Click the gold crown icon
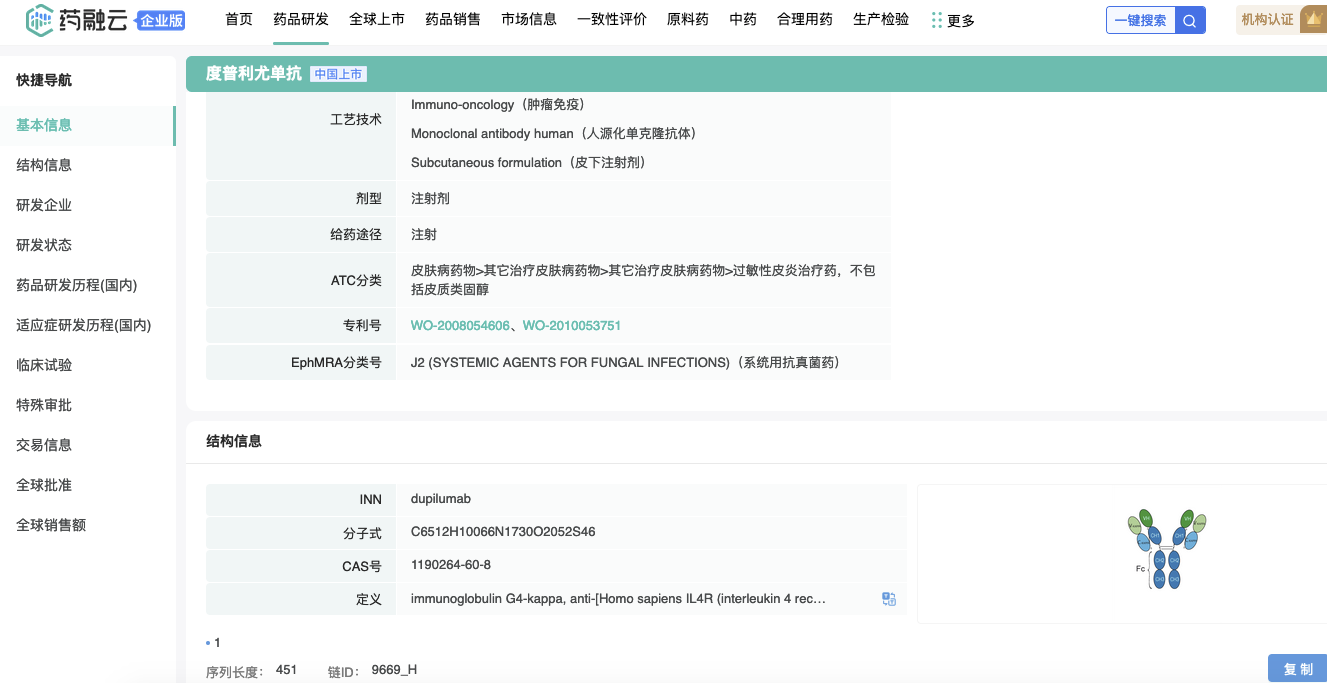 click(x=1313, y=19)
